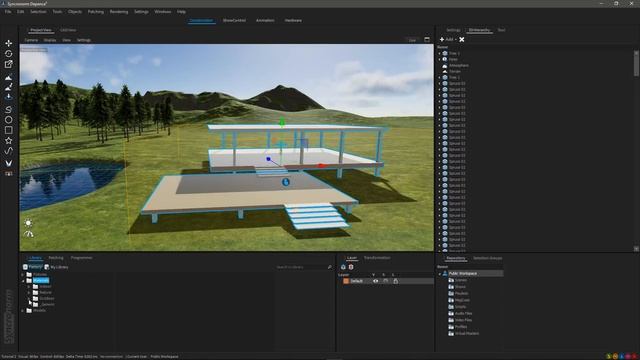Click the sun lighting icon in viewport
The height and width of the screenshot is (360, 640).
(28, 223)
